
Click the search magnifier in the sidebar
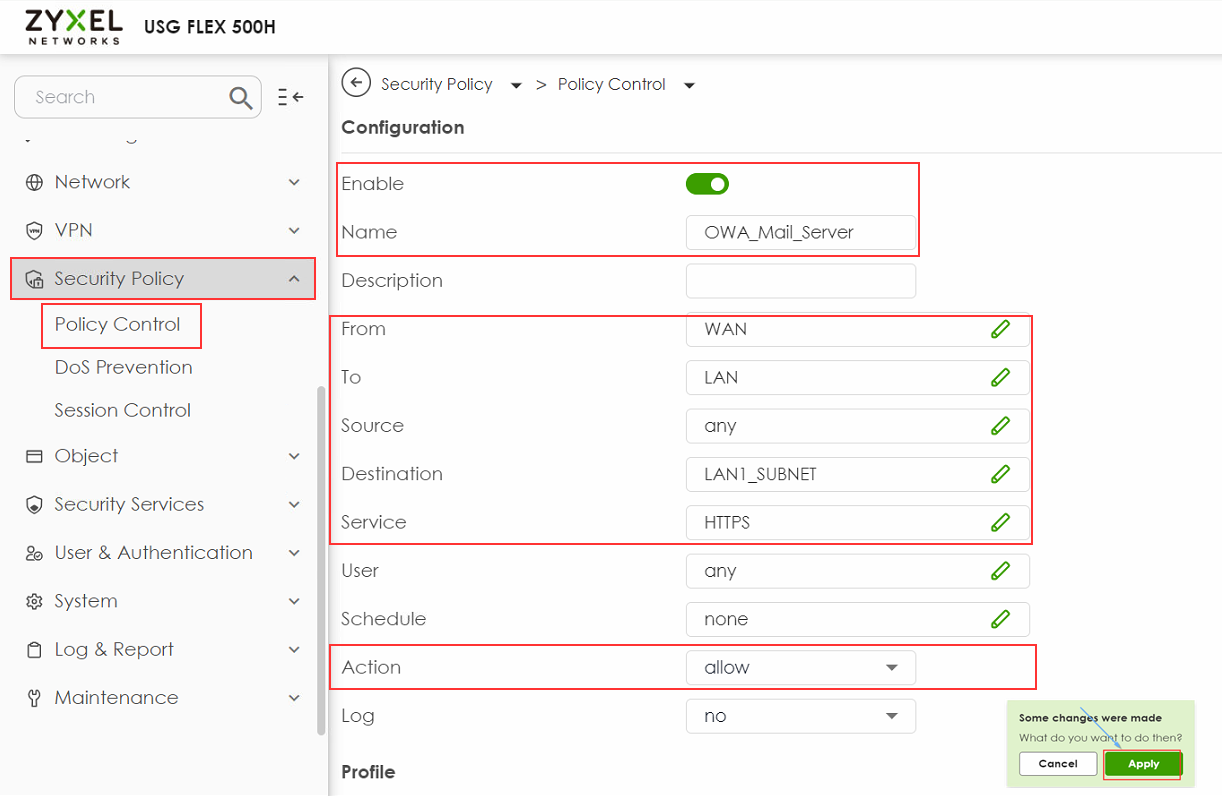(x=240, y=97)
